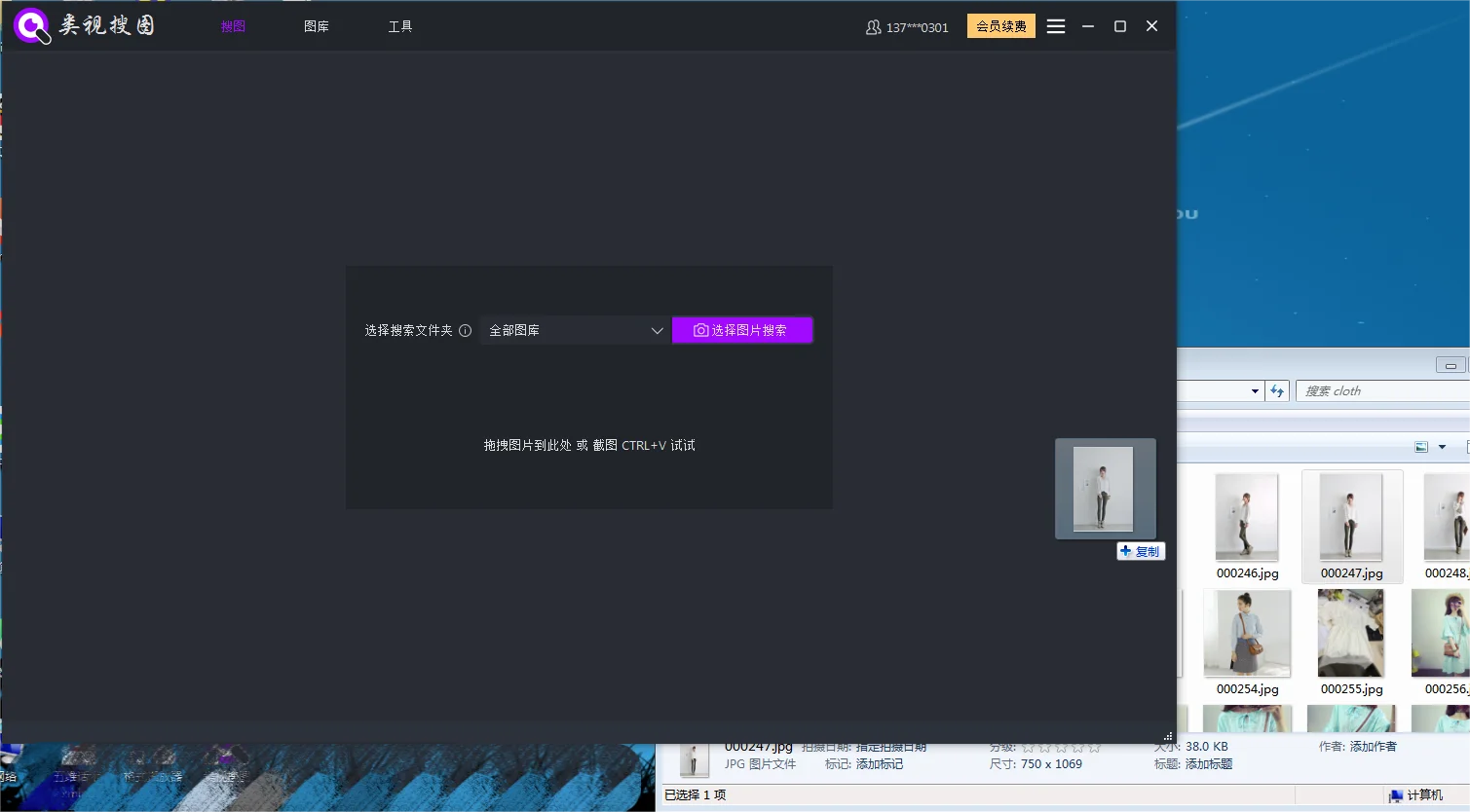Click the 类视搜图 magnifier logo icon
The width and height of the screenshot is (1470, 812).
click(x=30, y=25)
